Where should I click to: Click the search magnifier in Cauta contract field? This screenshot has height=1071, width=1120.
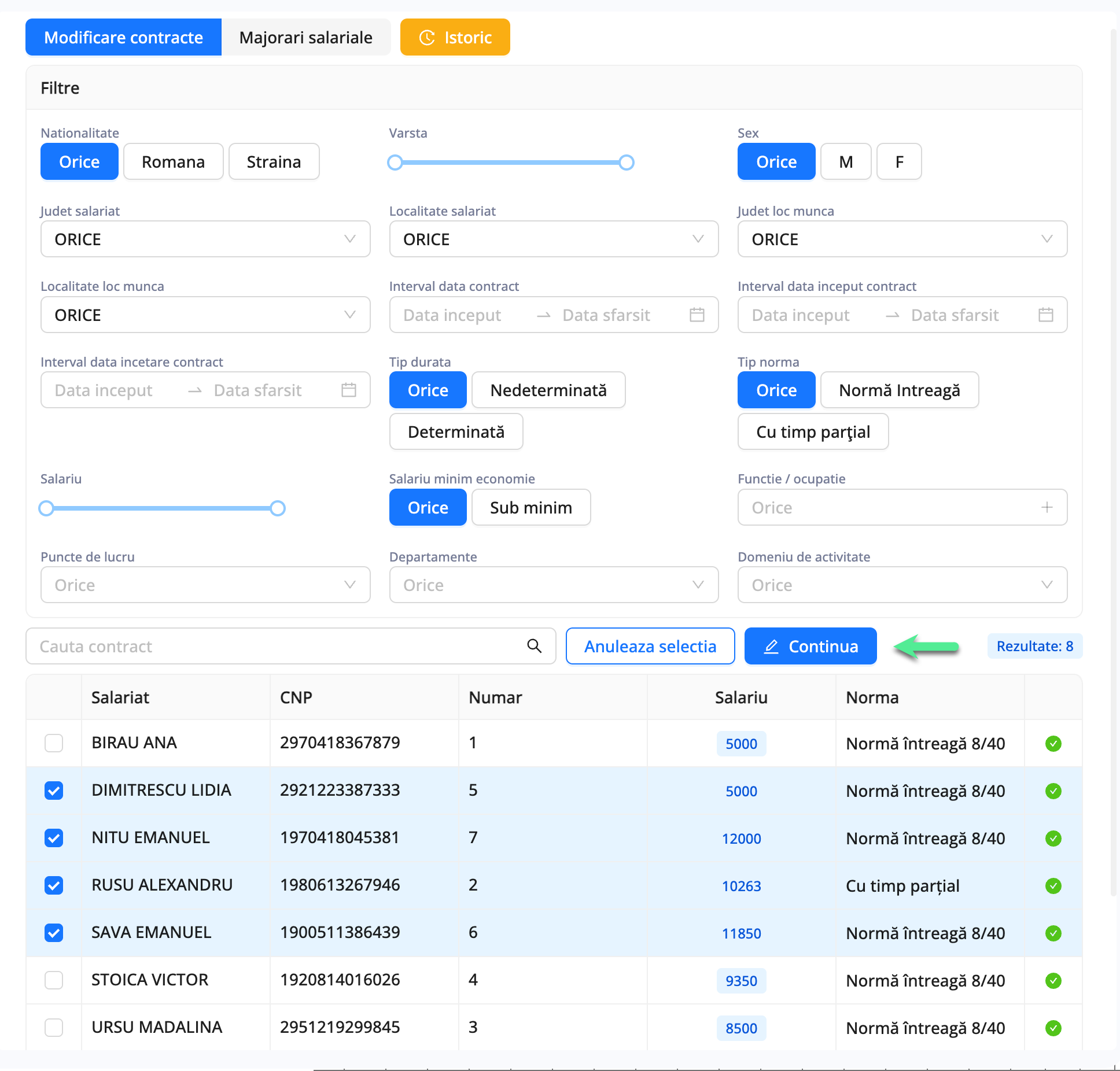533,646
